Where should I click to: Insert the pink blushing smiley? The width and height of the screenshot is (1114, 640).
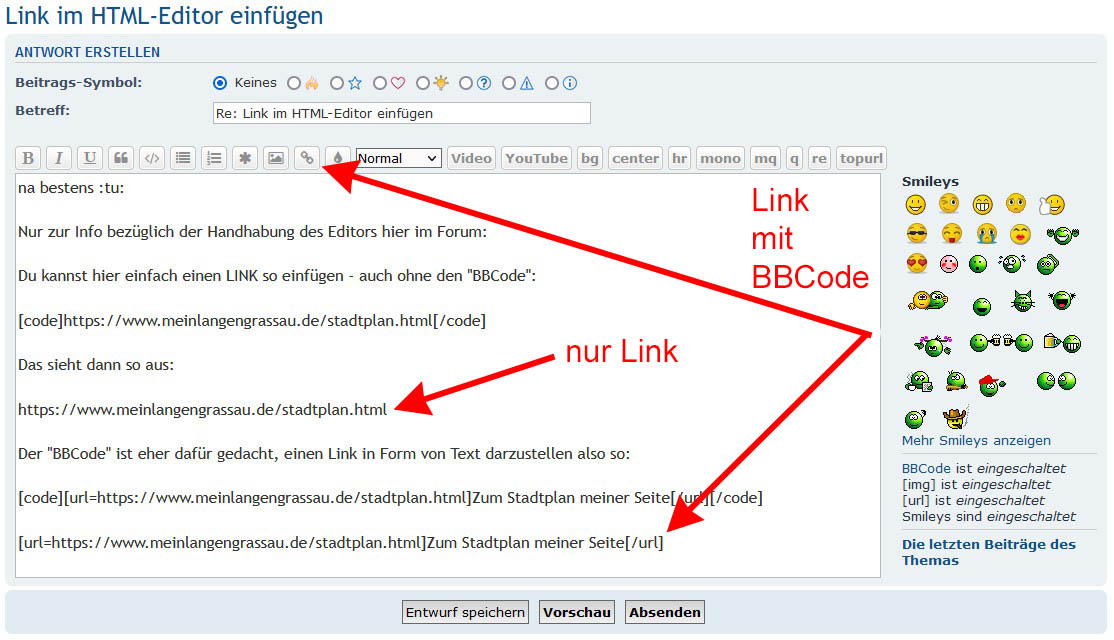(948, 264)
